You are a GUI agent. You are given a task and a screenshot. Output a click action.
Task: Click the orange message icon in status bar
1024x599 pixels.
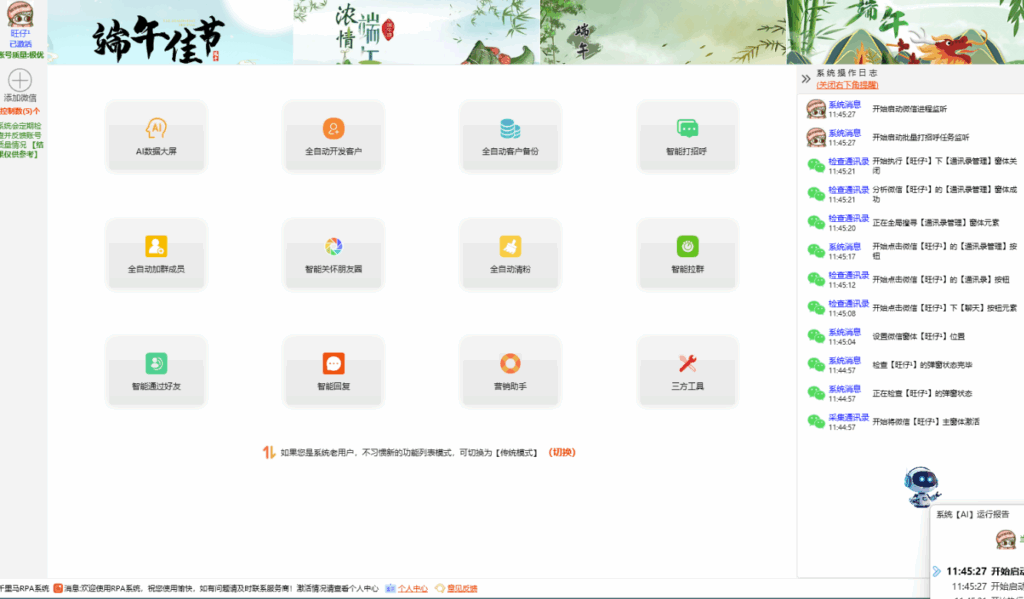point(58,589)
